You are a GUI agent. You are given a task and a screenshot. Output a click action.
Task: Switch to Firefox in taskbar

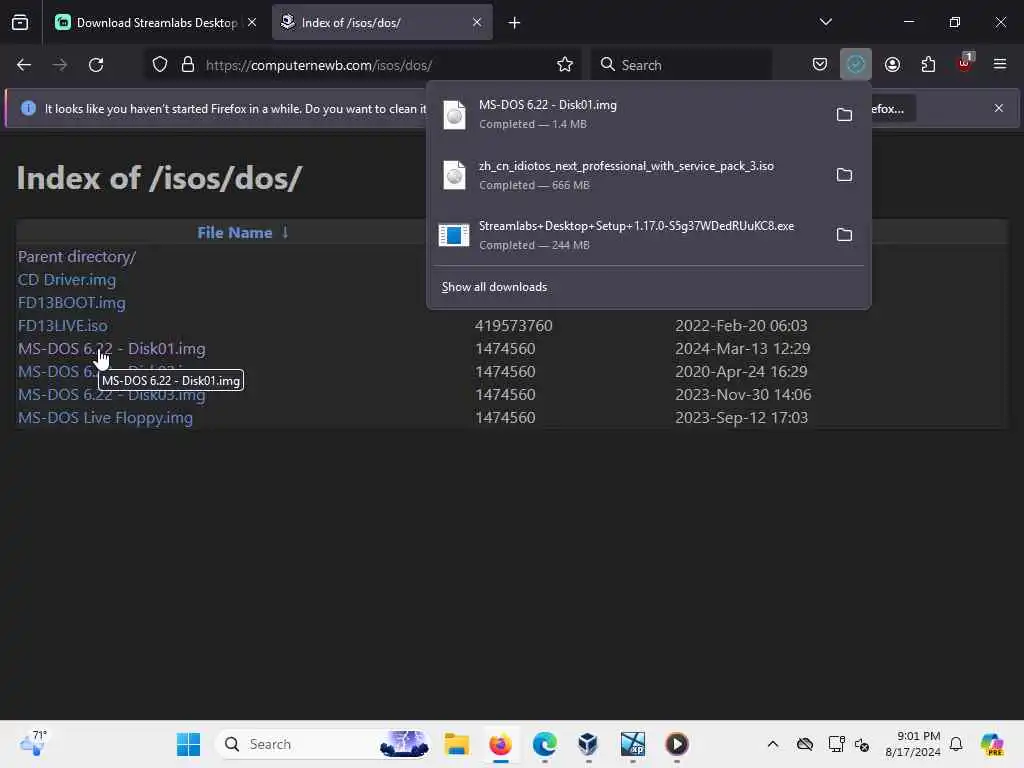coord(500,744)
